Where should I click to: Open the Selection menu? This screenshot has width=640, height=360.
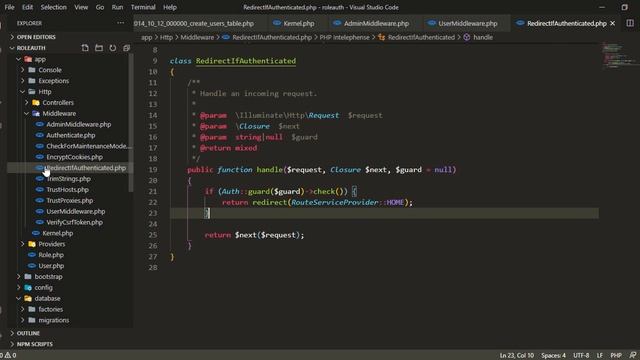(53, 7)
